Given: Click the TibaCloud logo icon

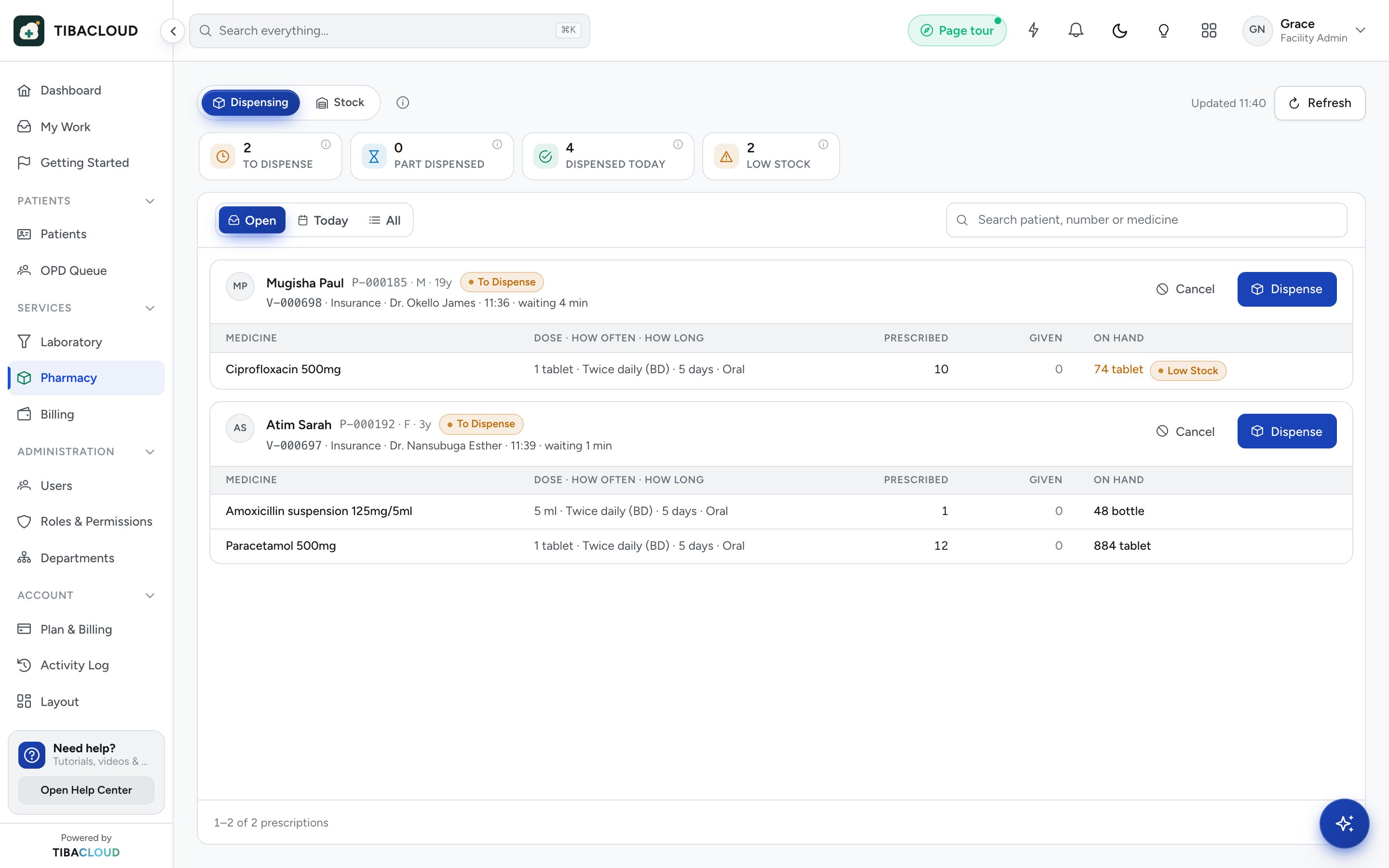Looking at the screenshot, I should click(x=29, y=31).
